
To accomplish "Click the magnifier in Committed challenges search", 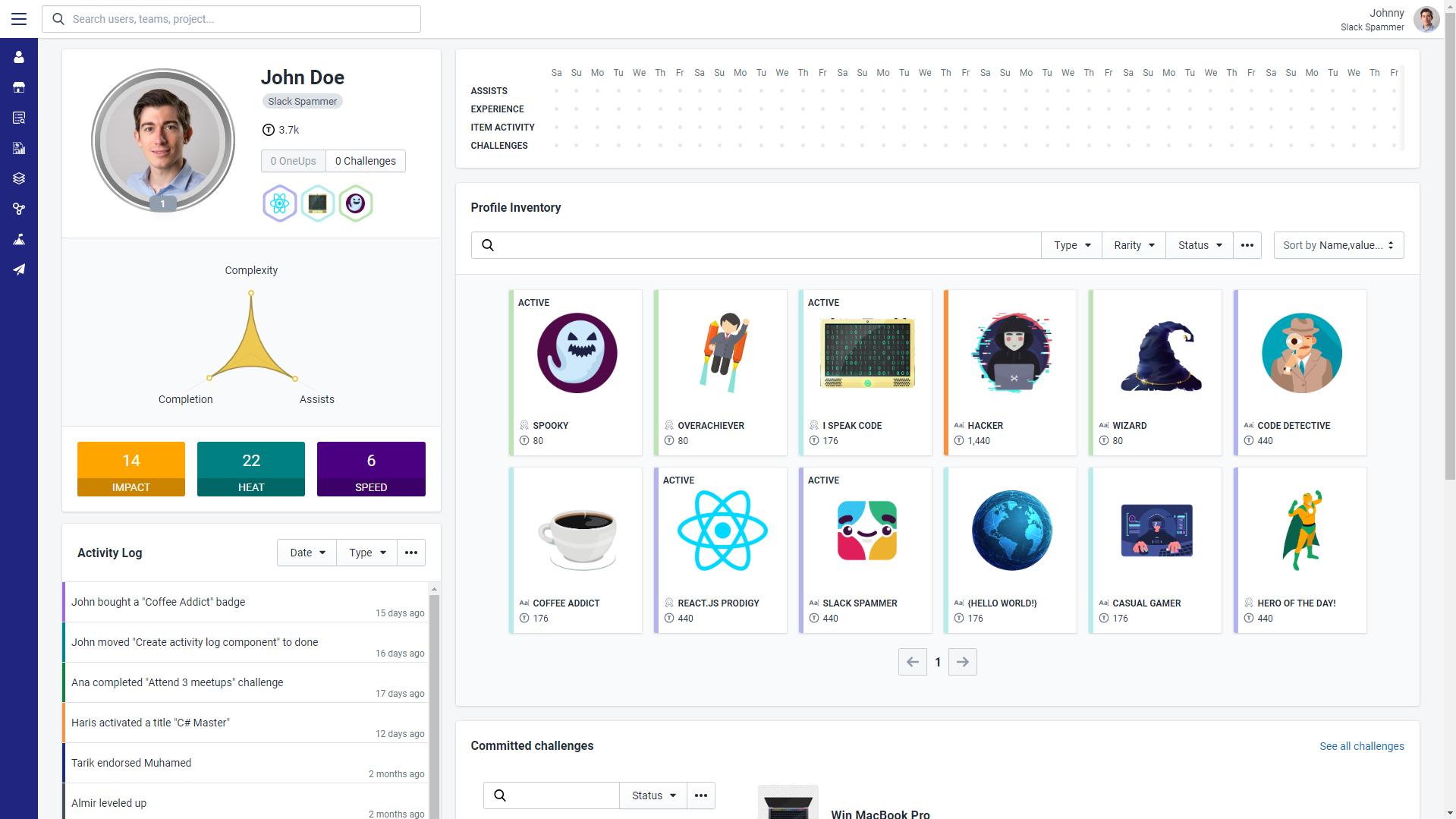I will coord(500,795).
